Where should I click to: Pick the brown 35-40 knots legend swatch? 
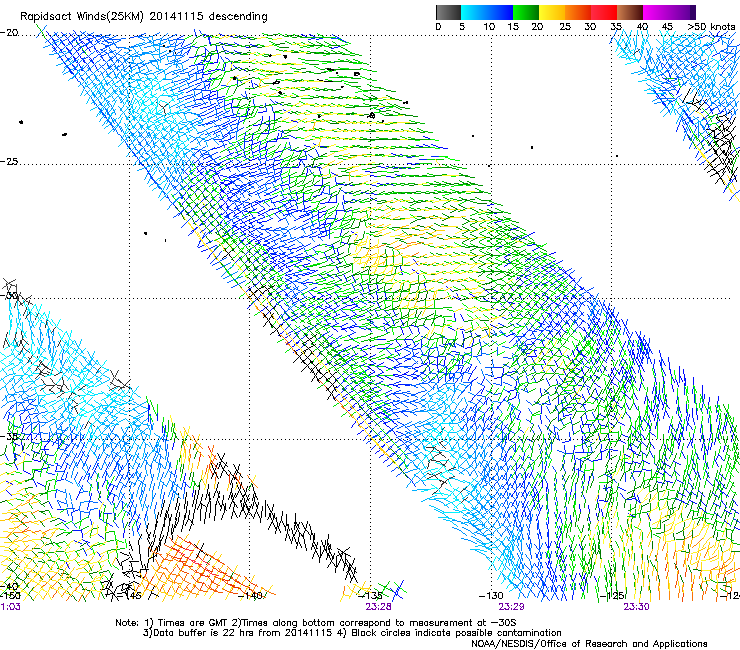point(630,12)
